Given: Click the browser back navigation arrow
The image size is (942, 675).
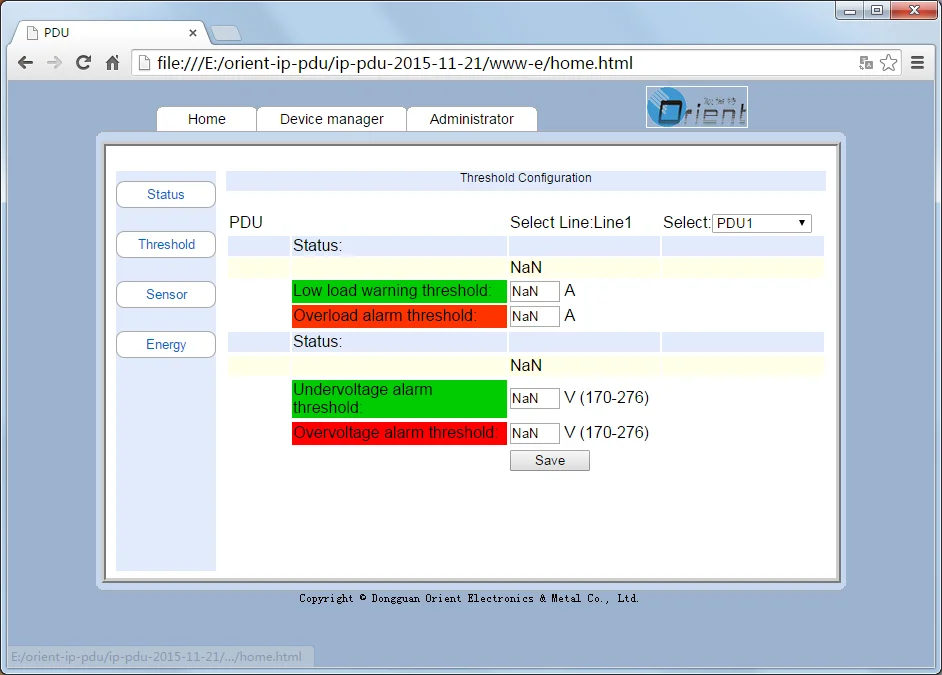Looking at the screenshot, I should (x=25, y=62).
